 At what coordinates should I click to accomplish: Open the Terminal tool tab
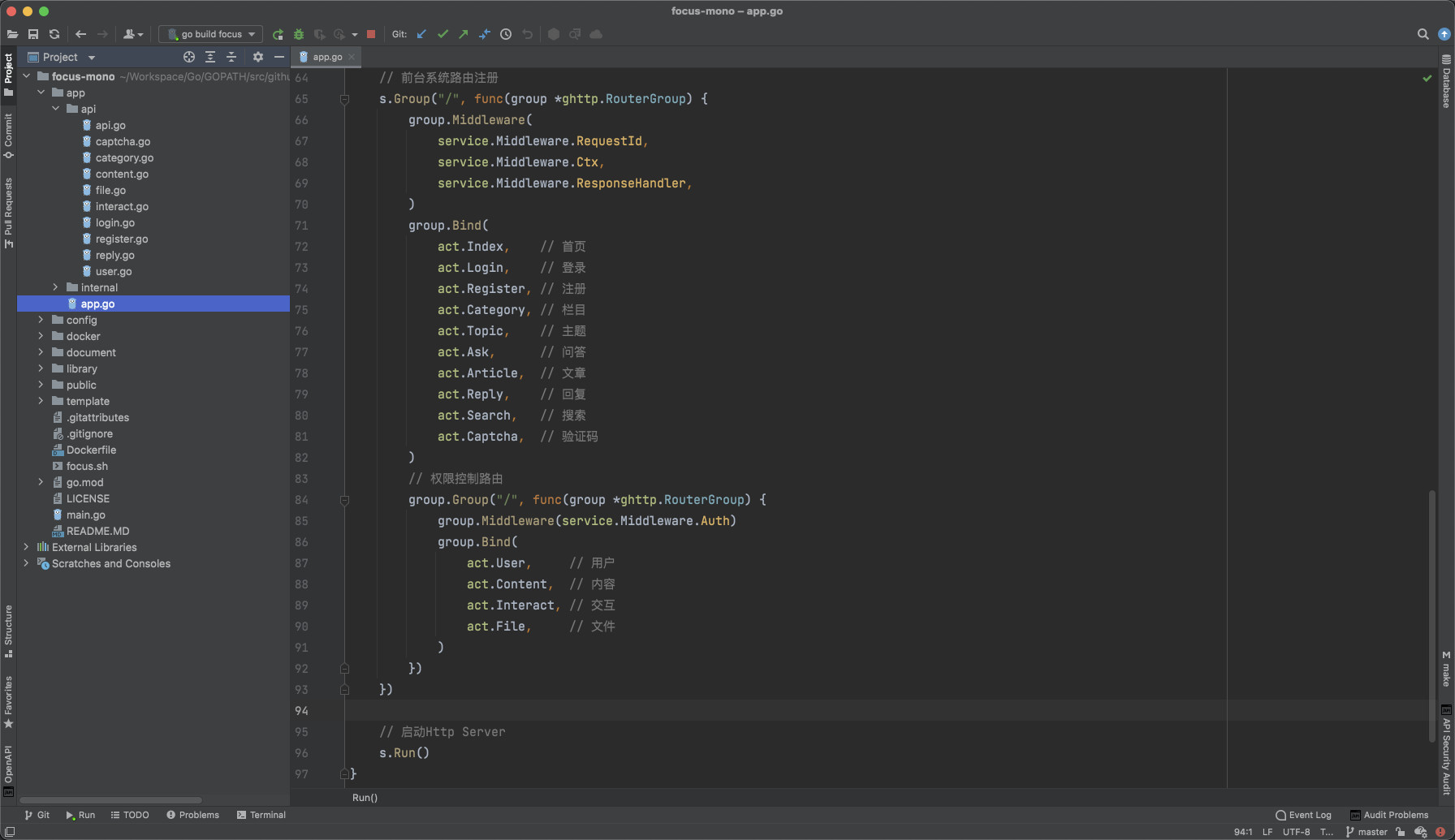tap(261, 815)
